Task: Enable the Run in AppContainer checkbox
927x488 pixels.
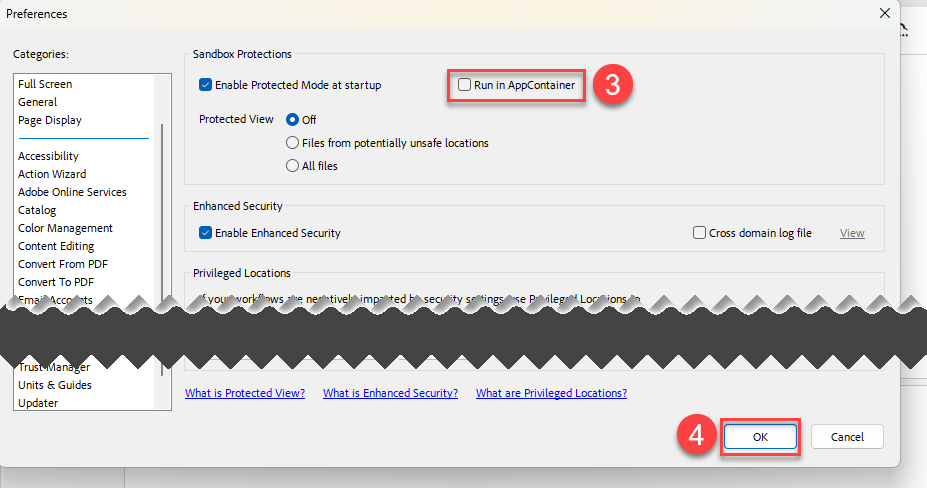Action: pos(464,86)
